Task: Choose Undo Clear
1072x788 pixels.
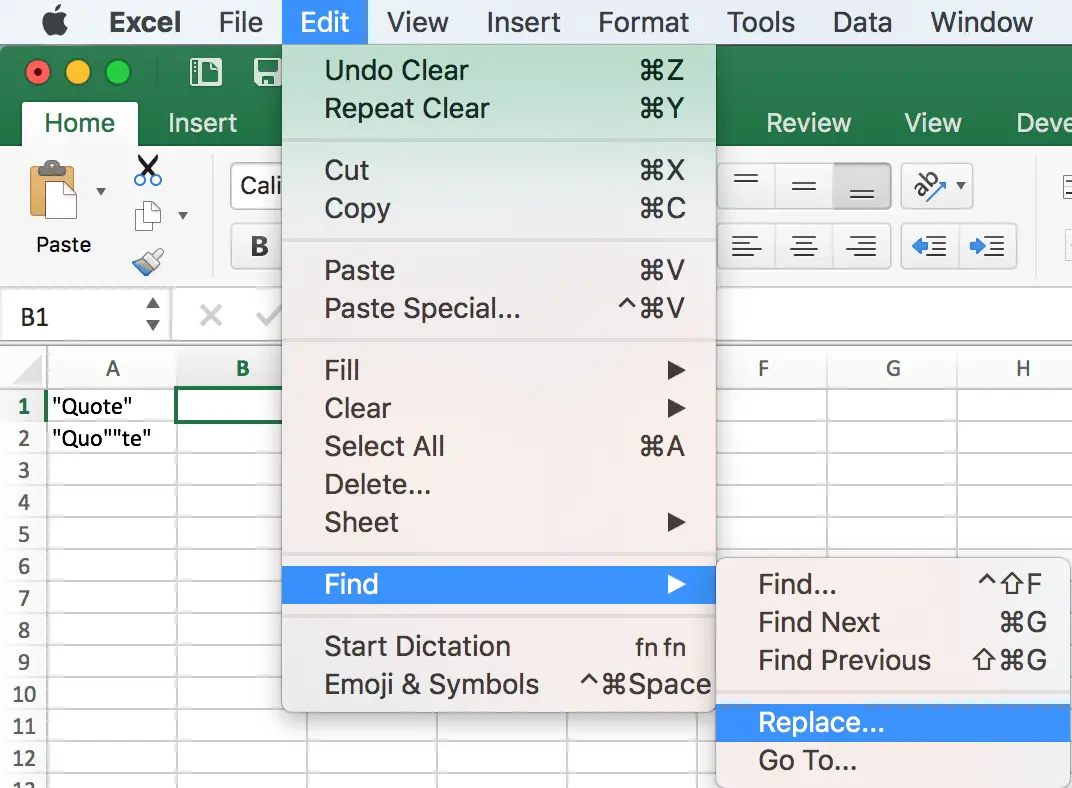Action: tap(498, 70)
